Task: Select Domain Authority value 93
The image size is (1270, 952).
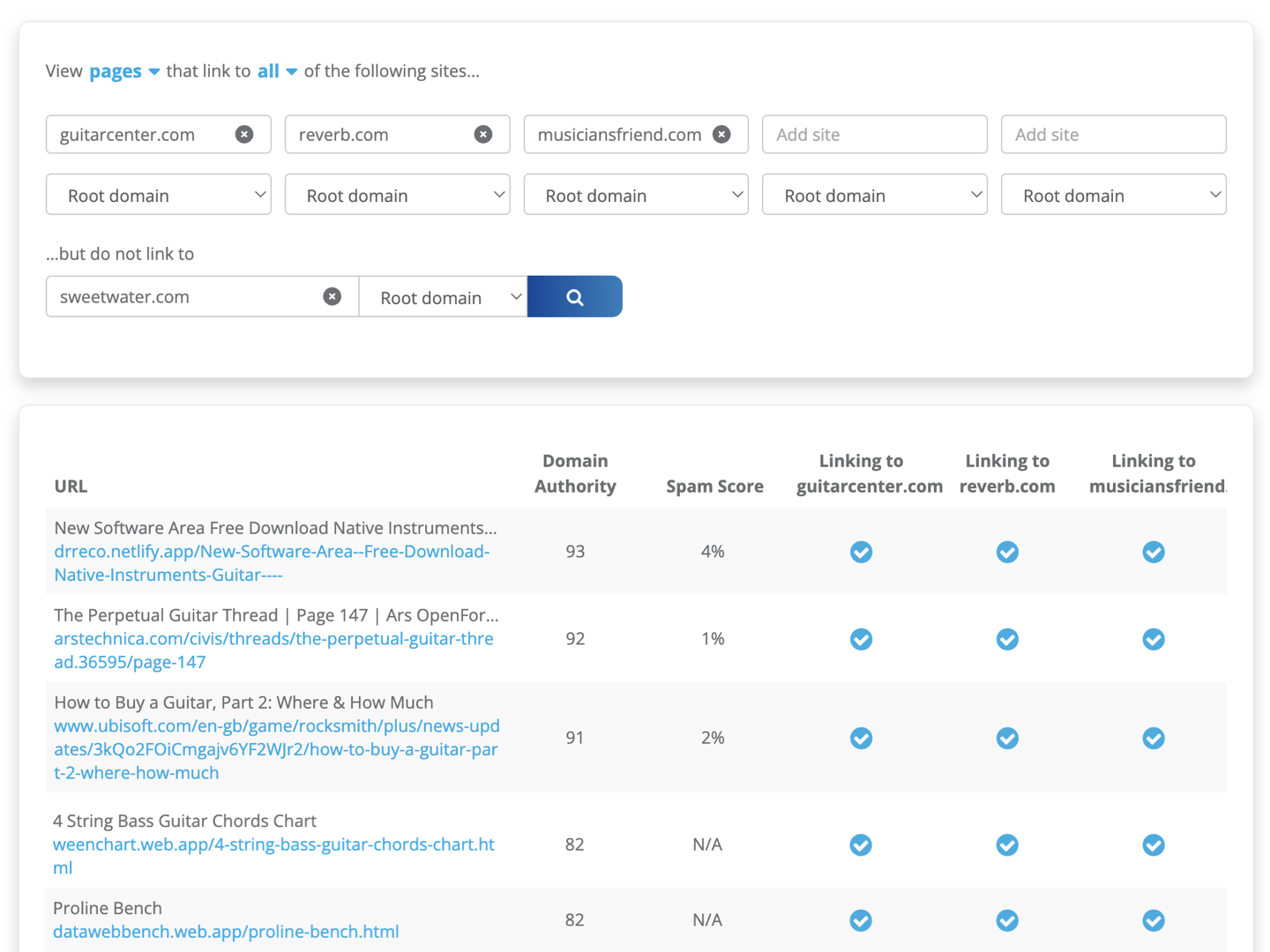Action: pos(575,552)
